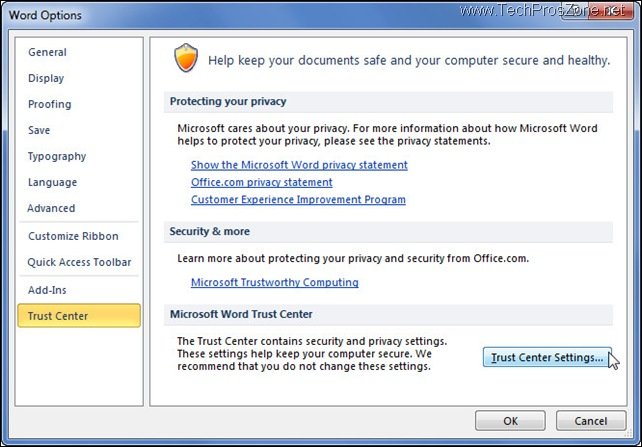This screenshot has width=642, height=447.
Task: Confirm the dialog with OK
Action: coord(510,421)
